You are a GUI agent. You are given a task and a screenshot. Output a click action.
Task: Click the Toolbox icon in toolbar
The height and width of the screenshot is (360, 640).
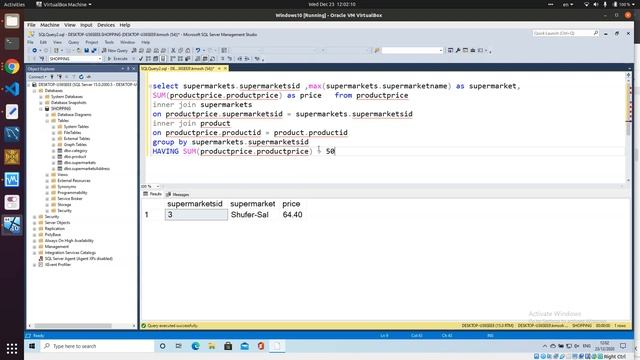pos(473,50)
